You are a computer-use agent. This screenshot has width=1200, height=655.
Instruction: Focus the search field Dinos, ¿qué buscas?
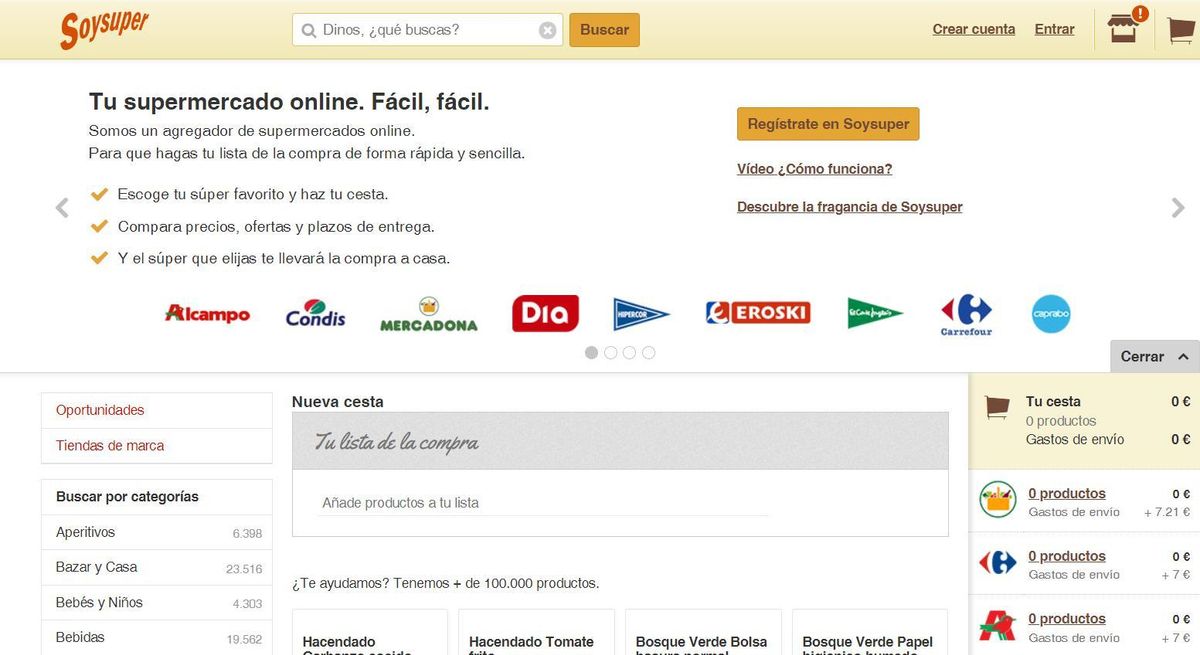point(428,30)
